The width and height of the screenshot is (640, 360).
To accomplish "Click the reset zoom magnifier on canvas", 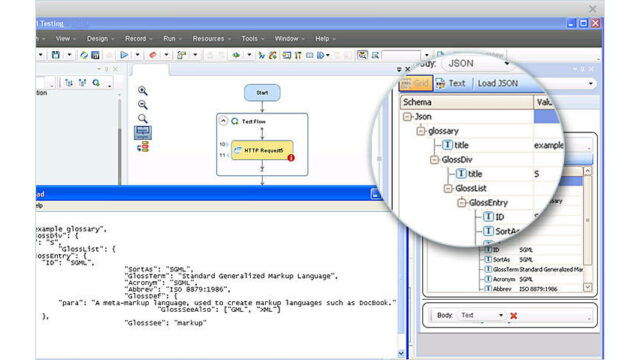I will pos(142,118).
